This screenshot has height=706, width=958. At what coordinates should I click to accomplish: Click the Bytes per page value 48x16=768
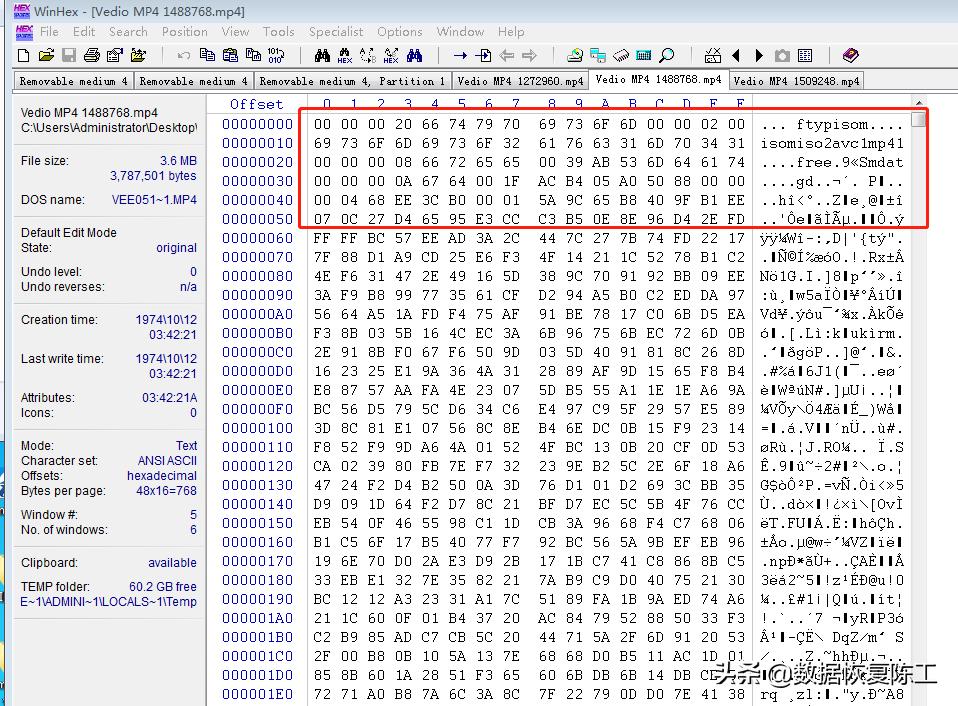tap(166, 491)
